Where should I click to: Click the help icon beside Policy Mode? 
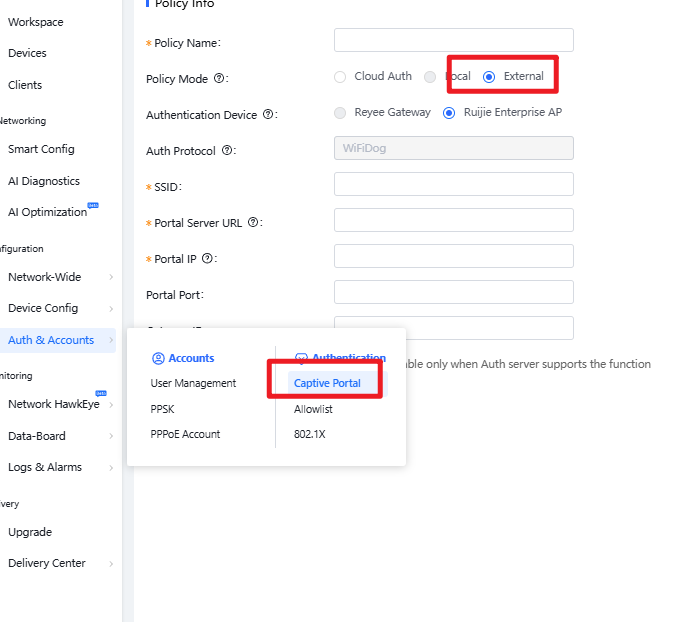pos(220,78)
